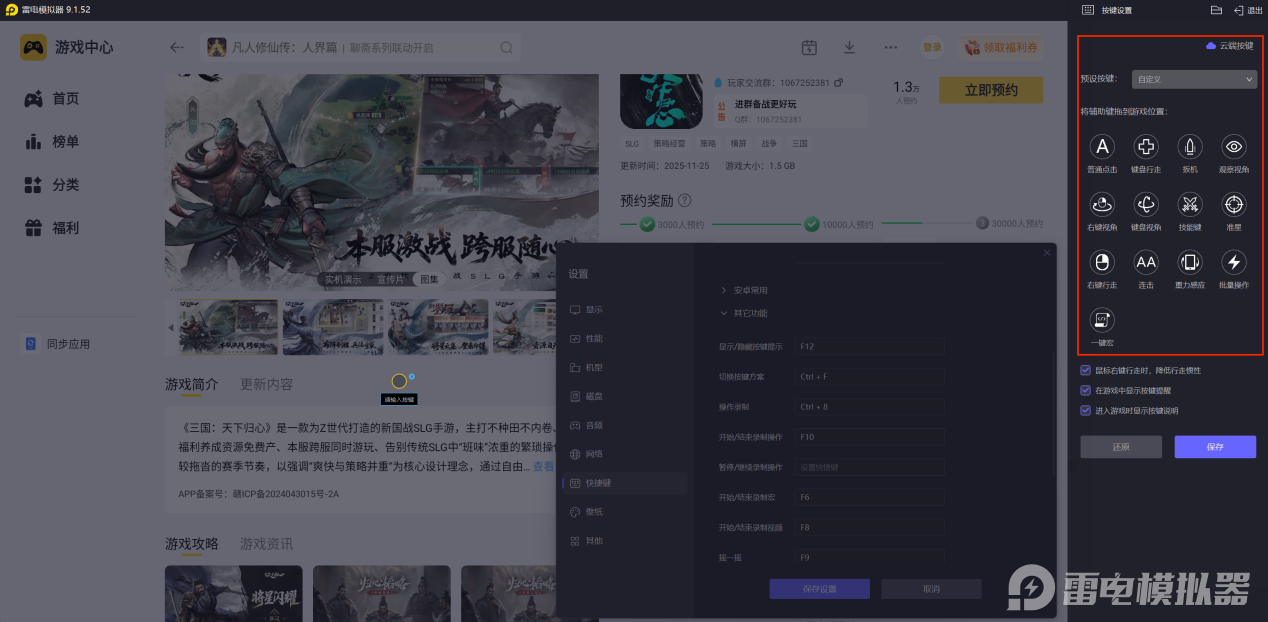Click the Ctrl + 8 field for 操作录制
The height and width of the screenshot is (622, 1268).
coord(870,407)
